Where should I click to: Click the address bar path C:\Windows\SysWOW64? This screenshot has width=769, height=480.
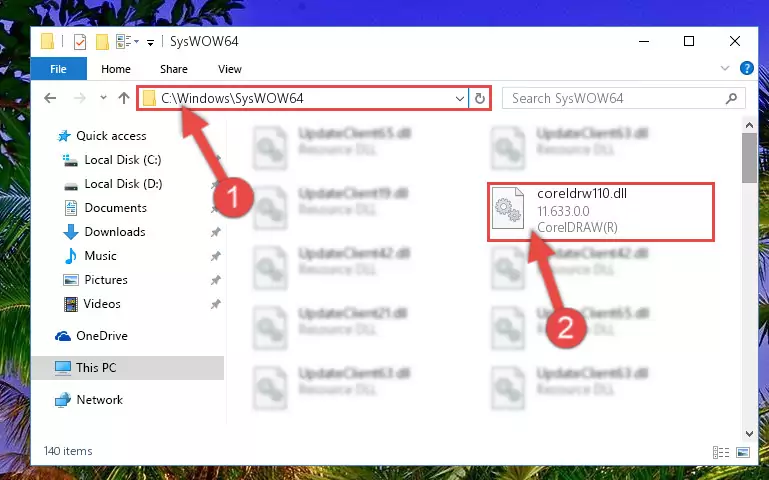(x=232, y=99)
